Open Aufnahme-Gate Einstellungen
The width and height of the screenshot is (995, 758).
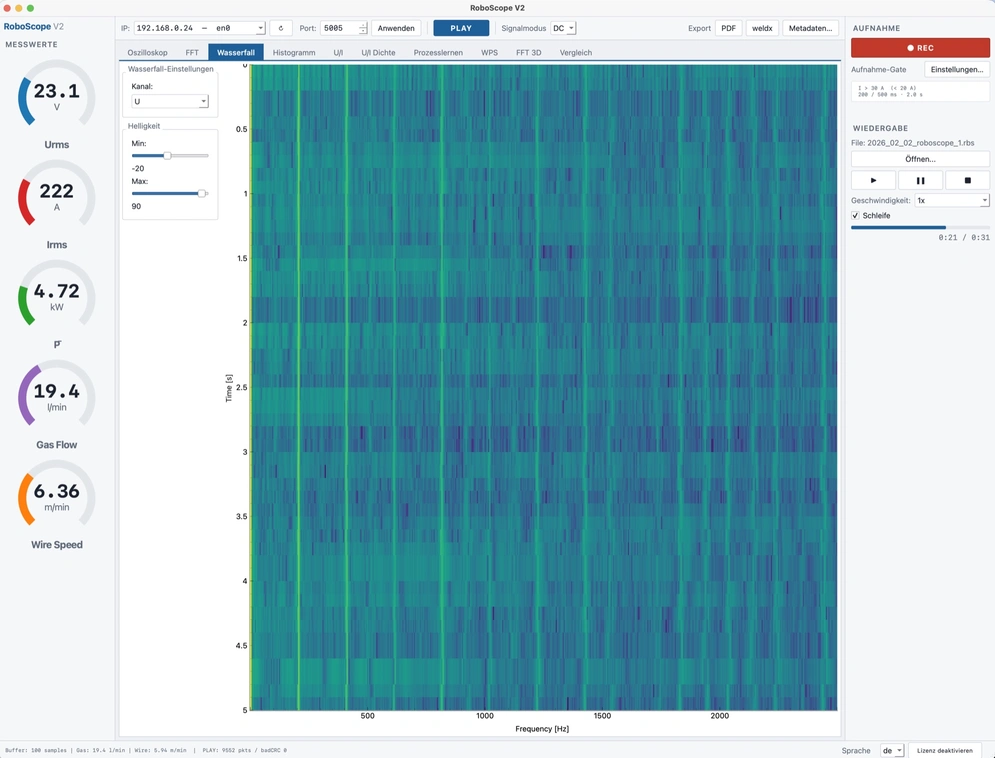pos(957,69)
